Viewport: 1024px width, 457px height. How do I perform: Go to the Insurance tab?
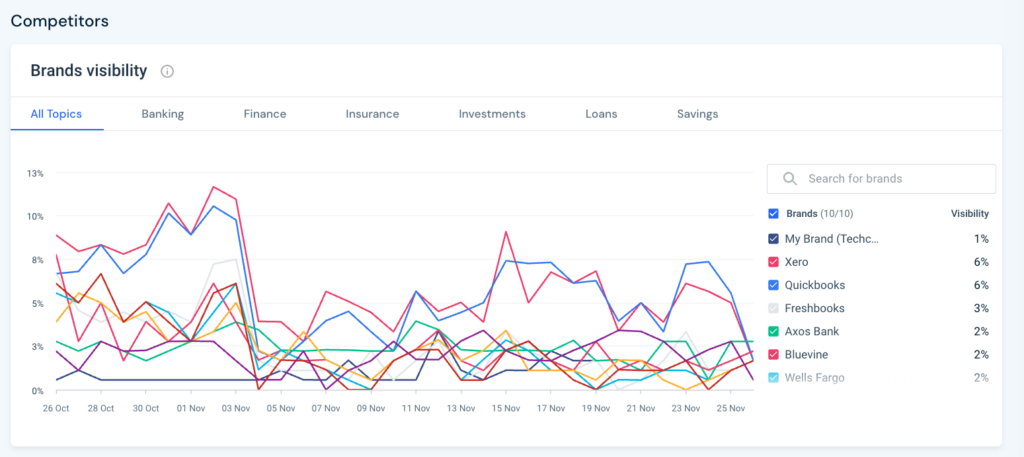click(372, 114)
